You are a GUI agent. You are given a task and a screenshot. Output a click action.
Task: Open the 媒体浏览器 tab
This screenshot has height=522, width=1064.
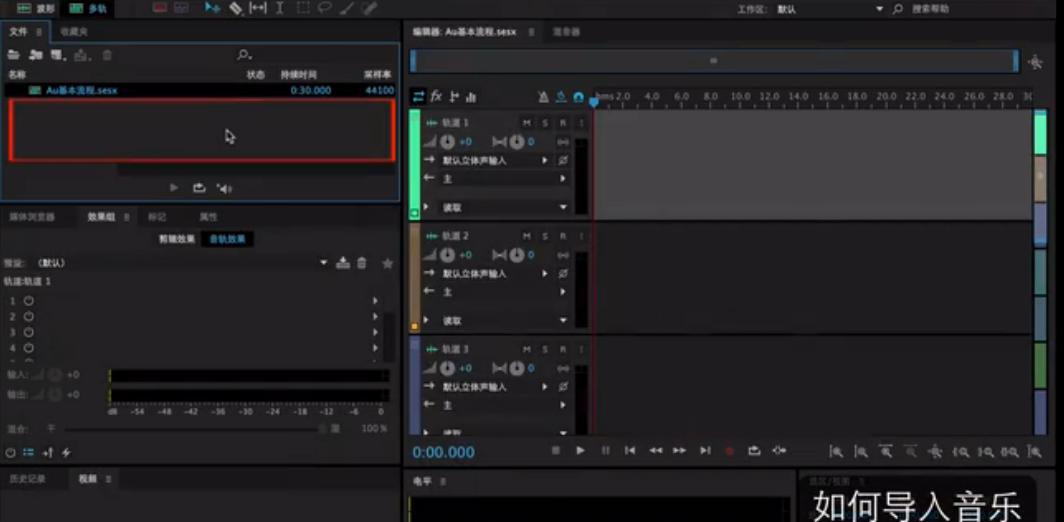(32, 217)
